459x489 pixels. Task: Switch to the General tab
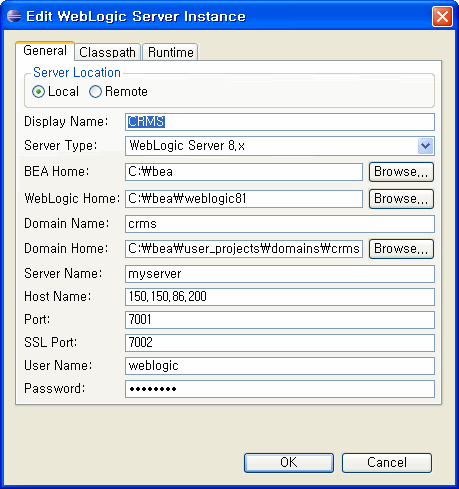coord(45,51)
